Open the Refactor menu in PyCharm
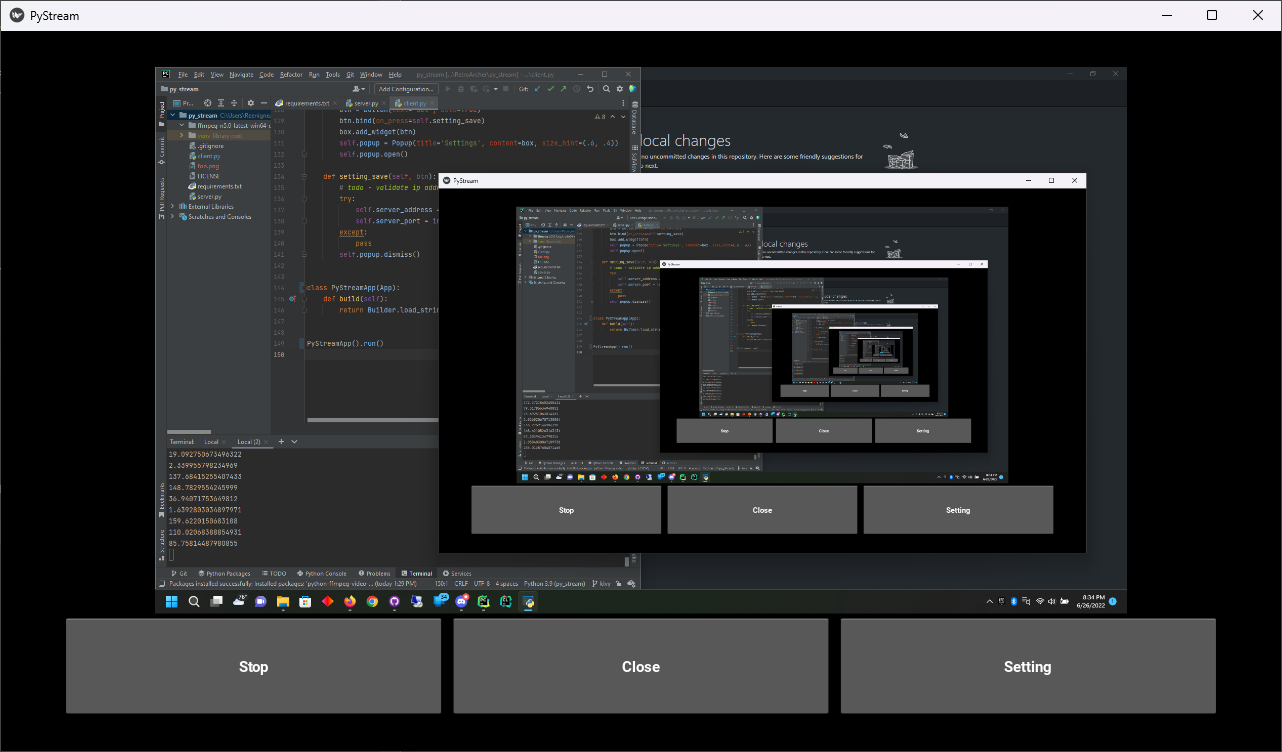 pos(291,75)
